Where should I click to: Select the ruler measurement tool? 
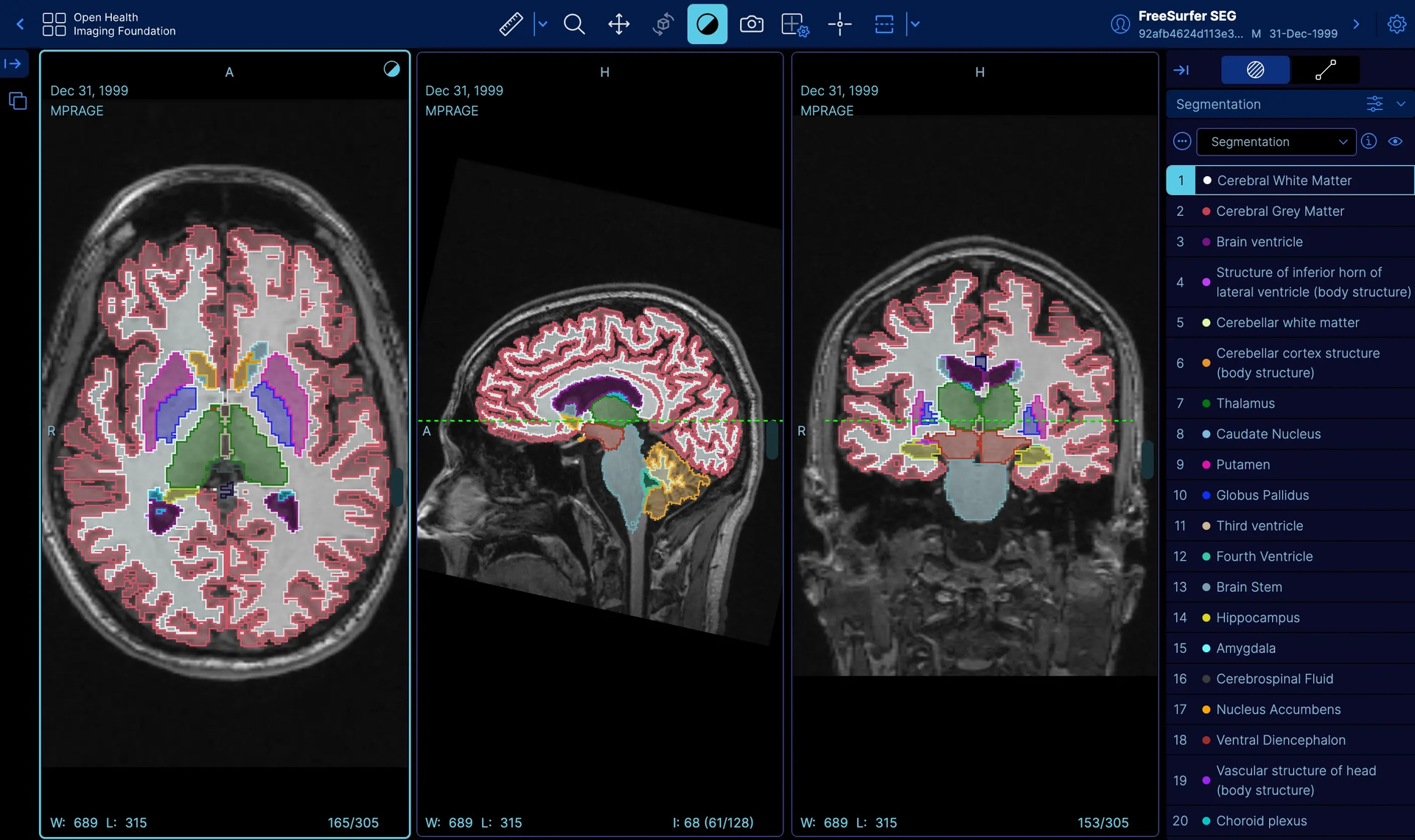coord(511,24)
